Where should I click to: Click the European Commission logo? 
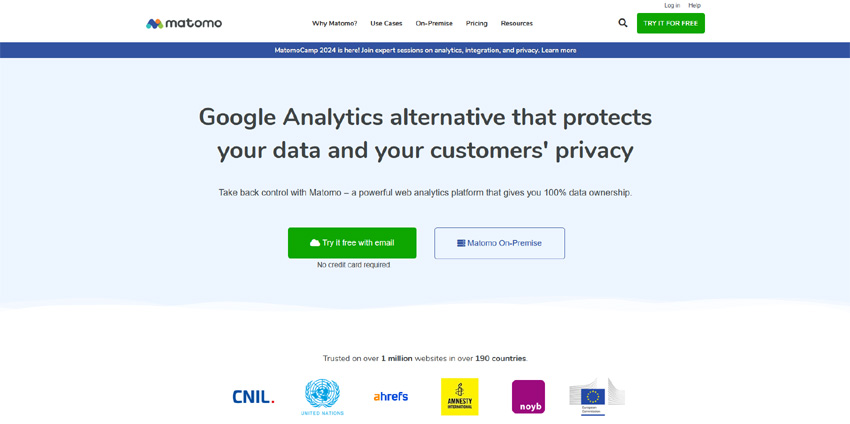[596, 397]
